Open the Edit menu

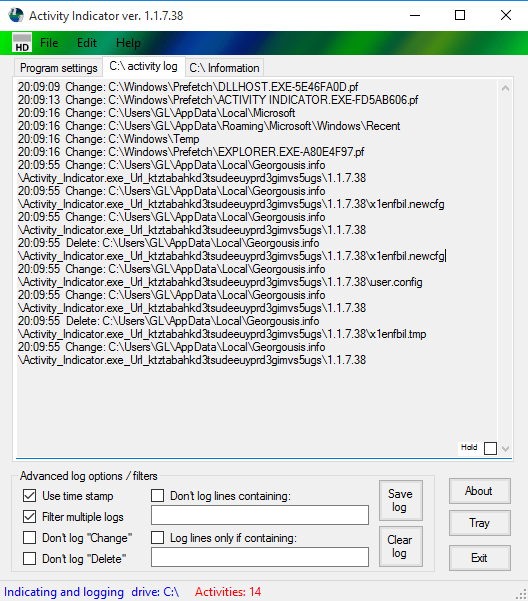click(87, 43)
